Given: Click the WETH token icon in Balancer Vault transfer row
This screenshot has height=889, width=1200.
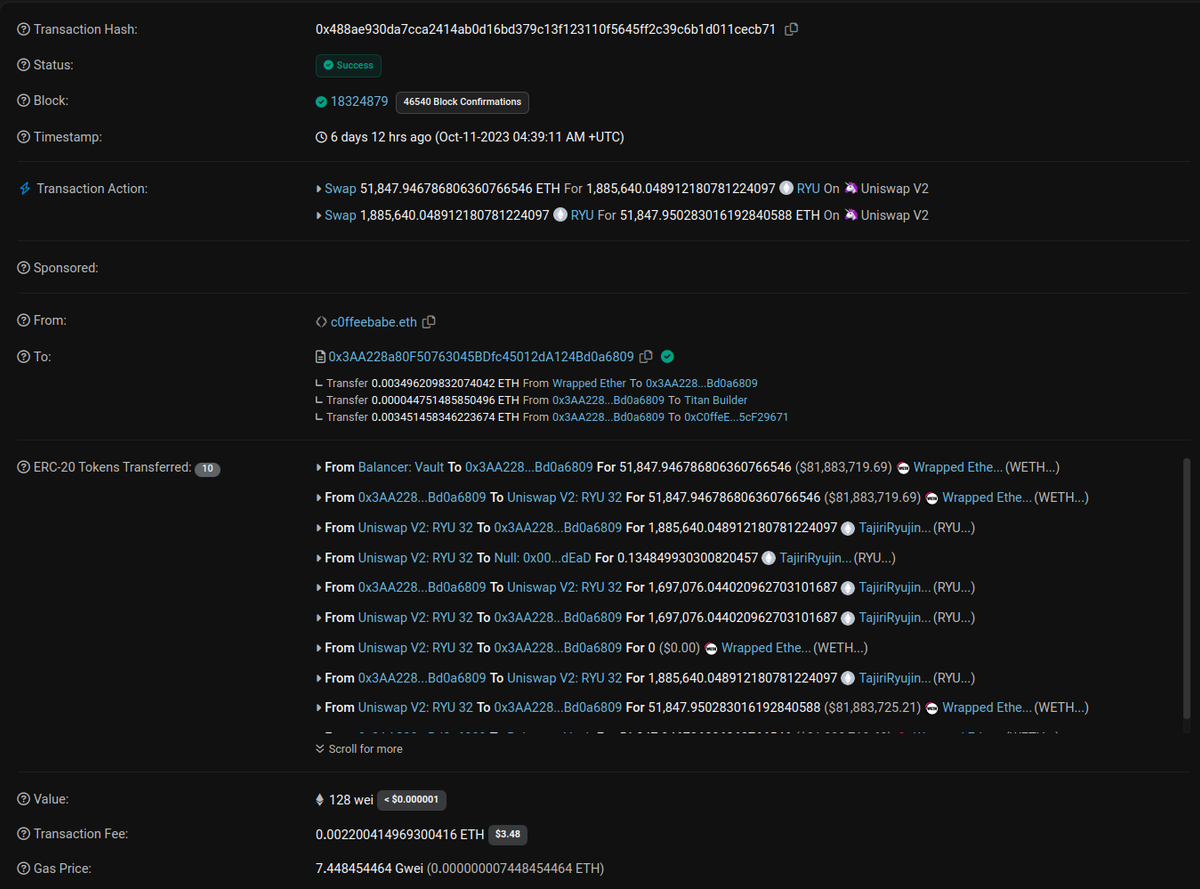Looking at the screenshot, I should (x=903, y=468).
